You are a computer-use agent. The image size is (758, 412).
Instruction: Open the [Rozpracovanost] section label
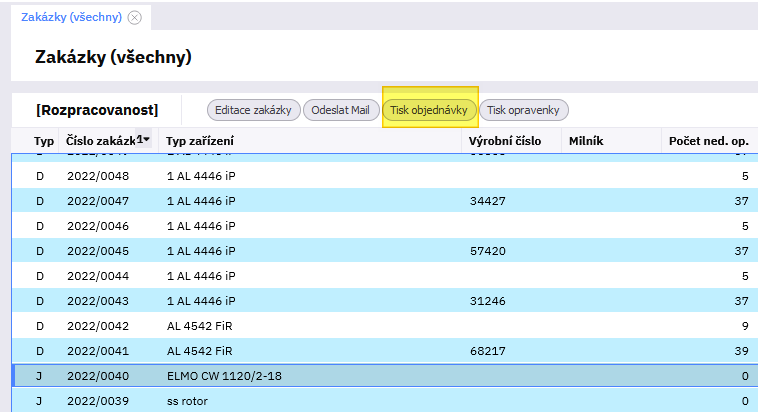point(96,110)
